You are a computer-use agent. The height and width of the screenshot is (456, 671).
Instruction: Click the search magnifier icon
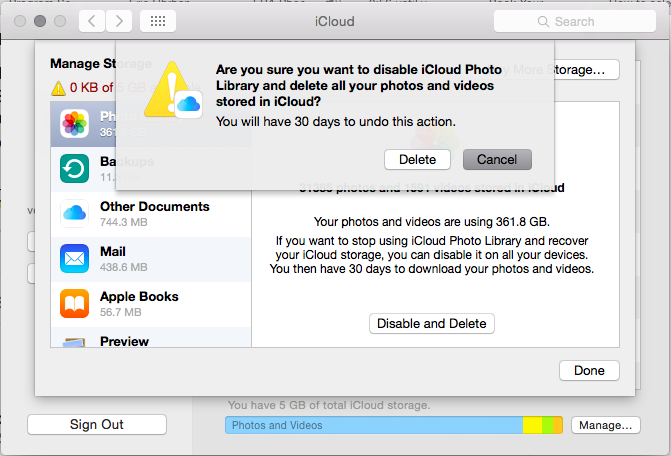[x=543, y=21]
